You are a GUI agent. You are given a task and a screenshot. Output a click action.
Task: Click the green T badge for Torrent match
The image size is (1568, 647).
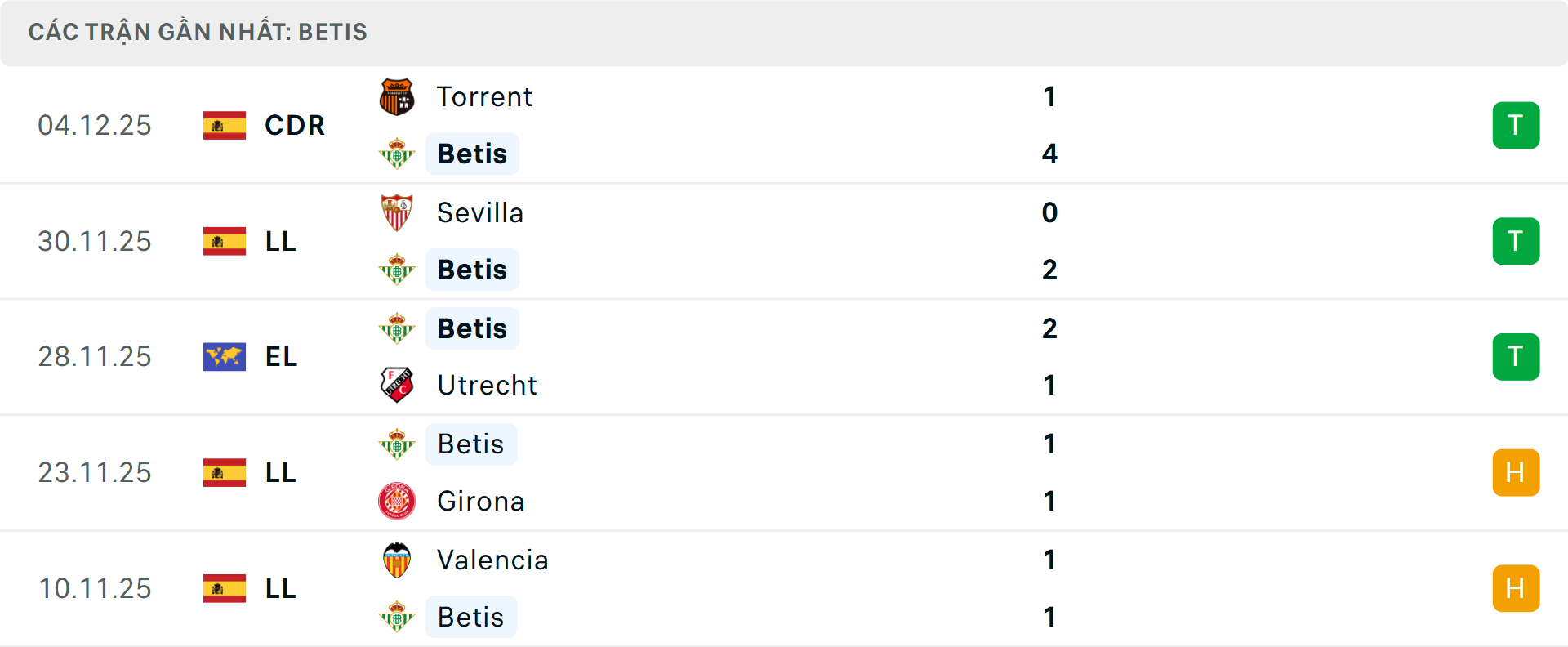click(x=1516, y=126)
